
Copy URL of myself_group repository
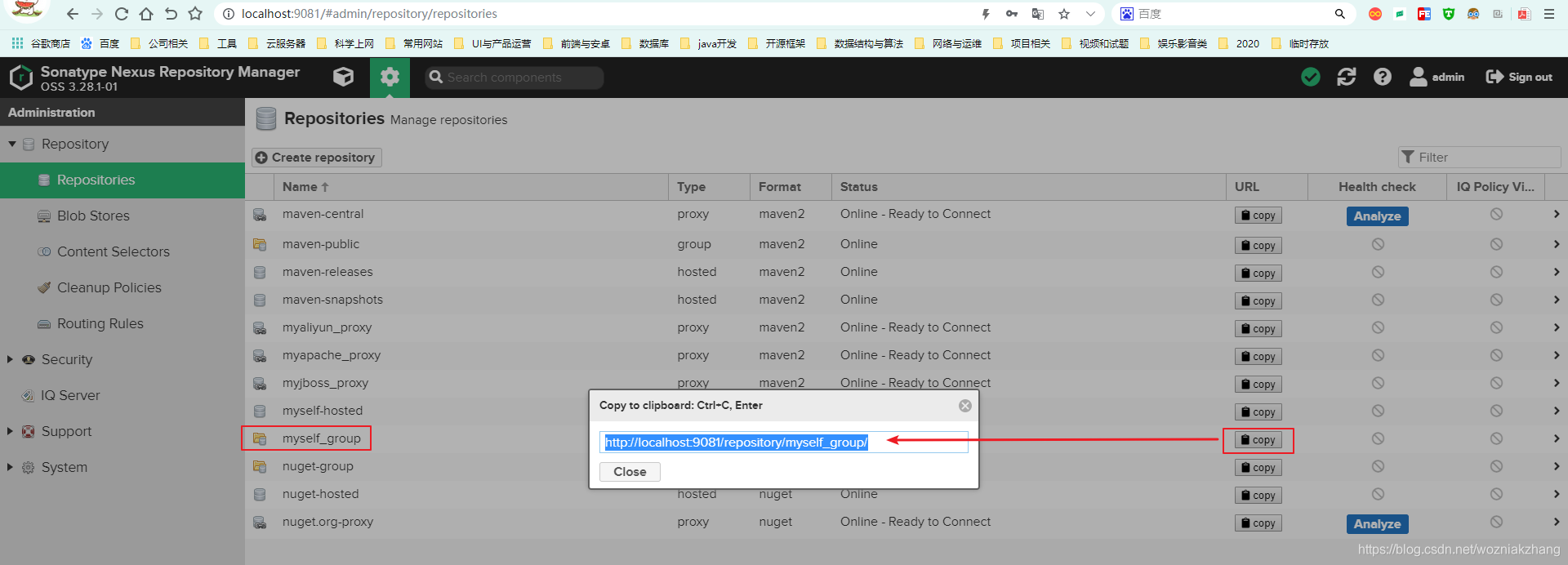(x=1258, y=440)
